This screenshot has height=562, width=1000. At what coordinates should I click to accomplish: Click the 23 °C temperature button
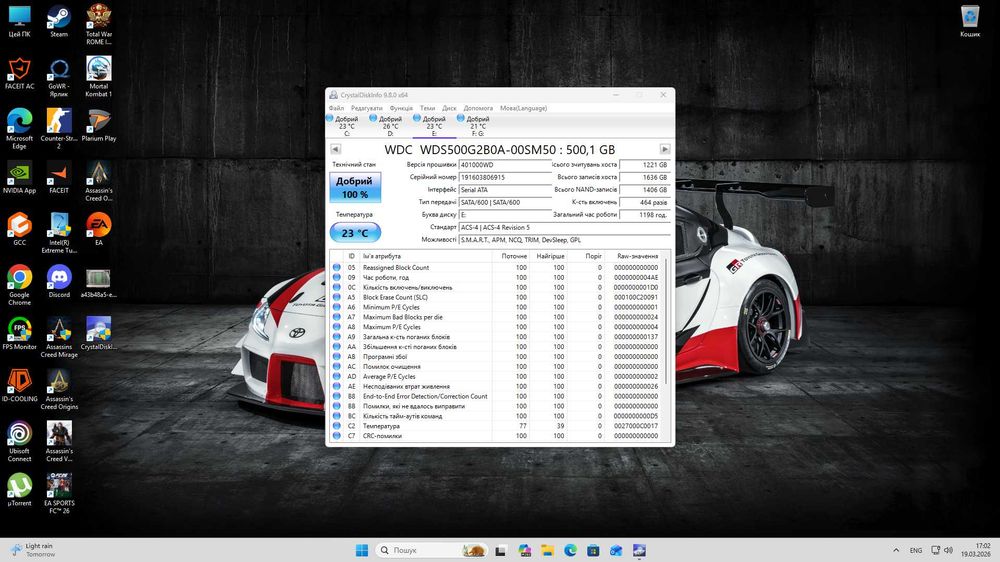coord(355,233)
